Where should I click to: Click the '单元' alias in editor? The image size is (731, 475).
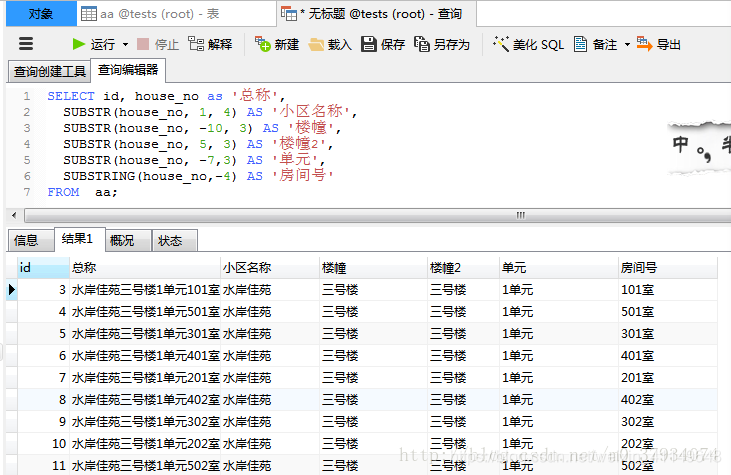click(x=295, y=160)
